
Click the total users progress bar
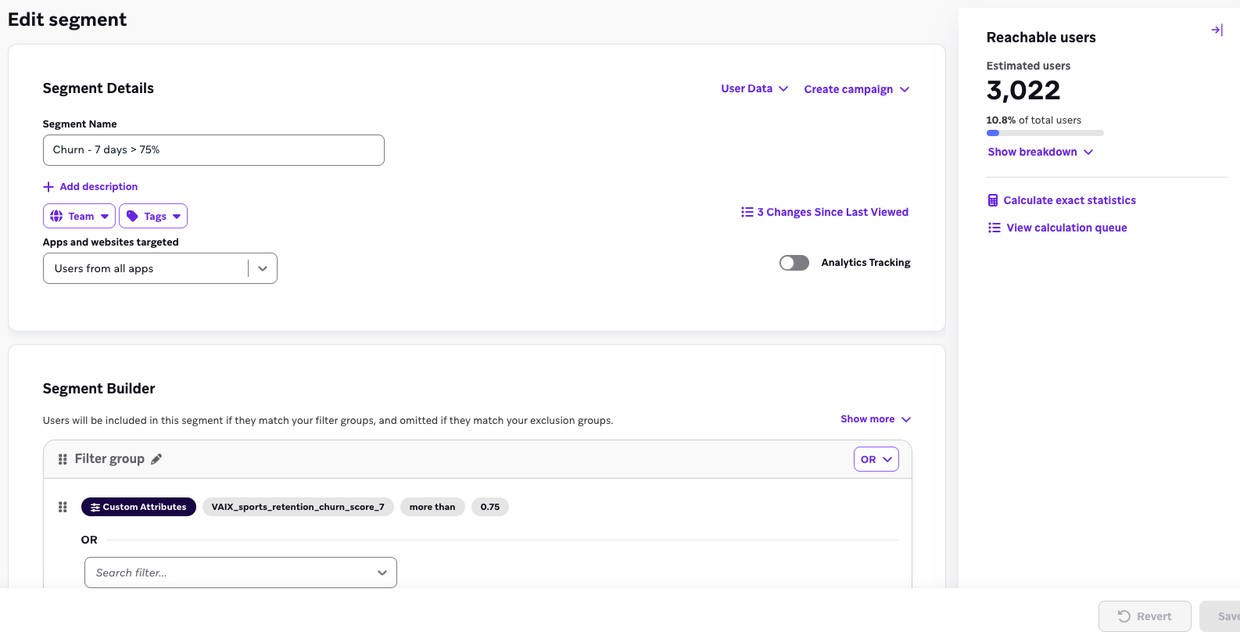point(1045,133)
